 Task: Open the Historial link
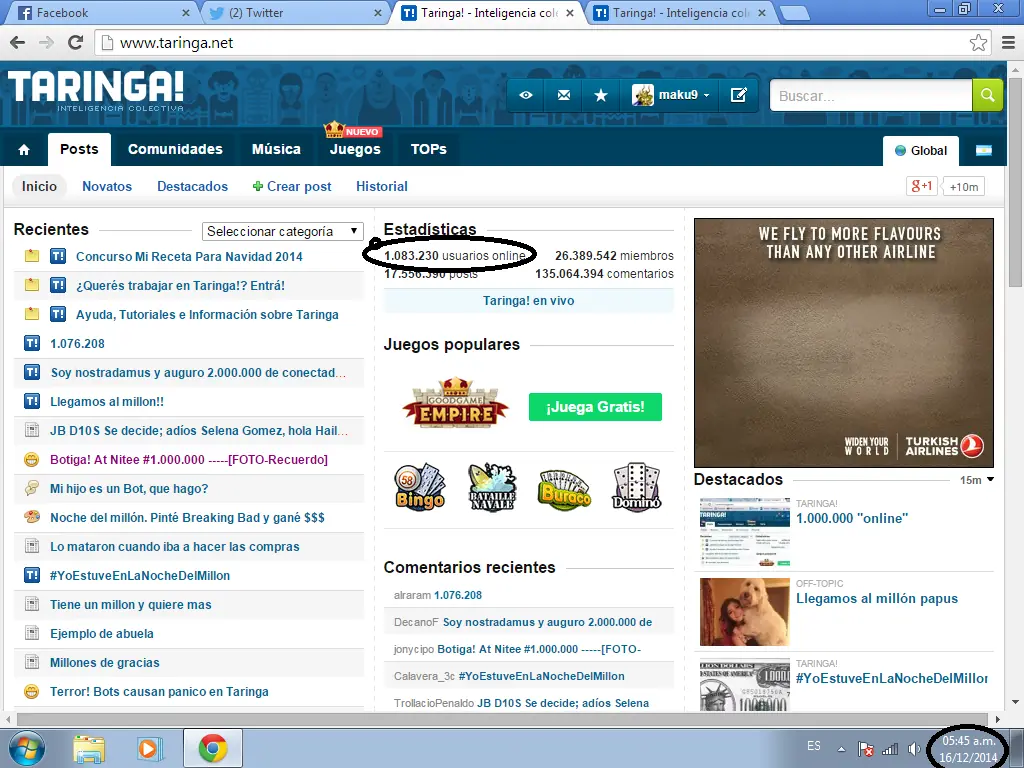382,187
